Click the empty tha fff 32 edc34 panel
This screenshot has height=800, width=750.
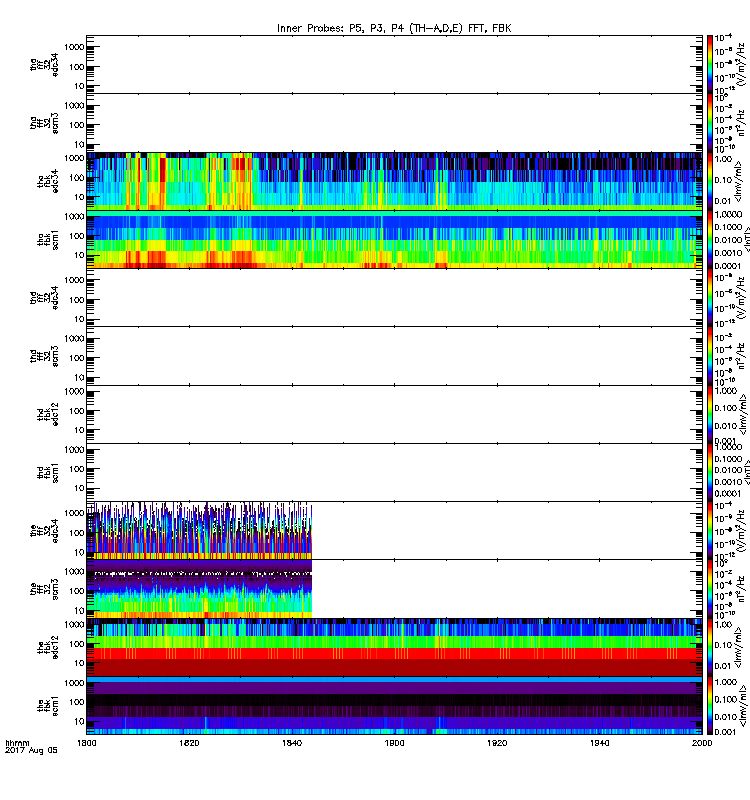(x=394, y=64)
